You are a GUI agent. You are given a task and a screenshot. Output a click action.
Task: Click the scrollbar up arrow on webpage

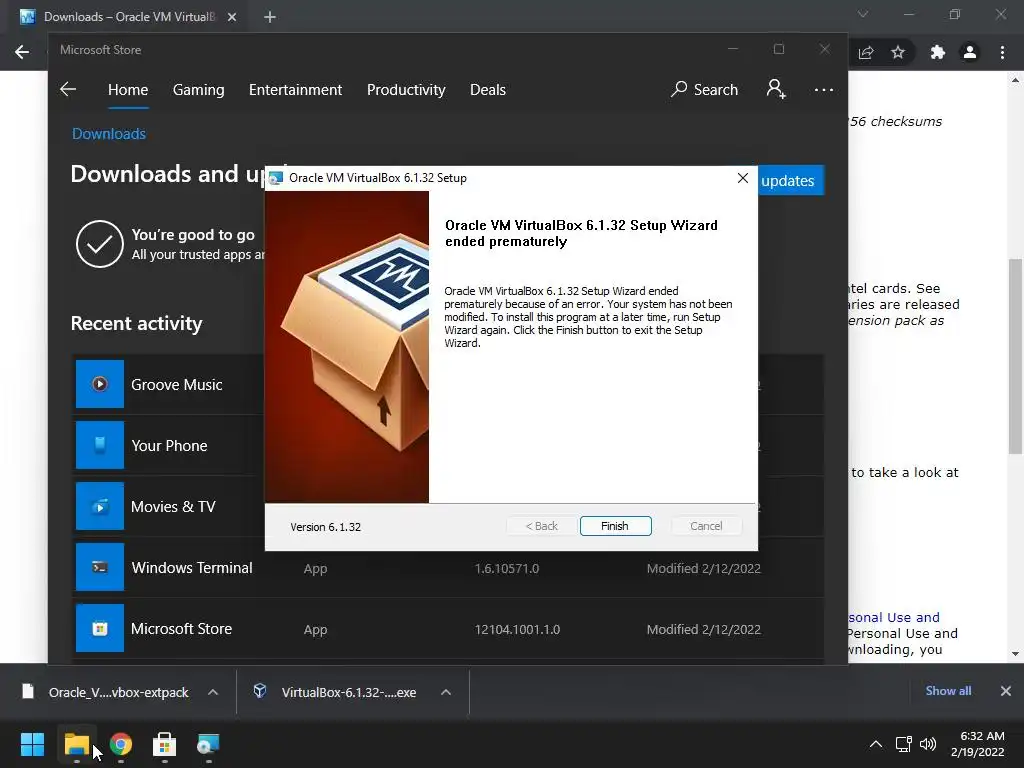[x=1015, y=80]
